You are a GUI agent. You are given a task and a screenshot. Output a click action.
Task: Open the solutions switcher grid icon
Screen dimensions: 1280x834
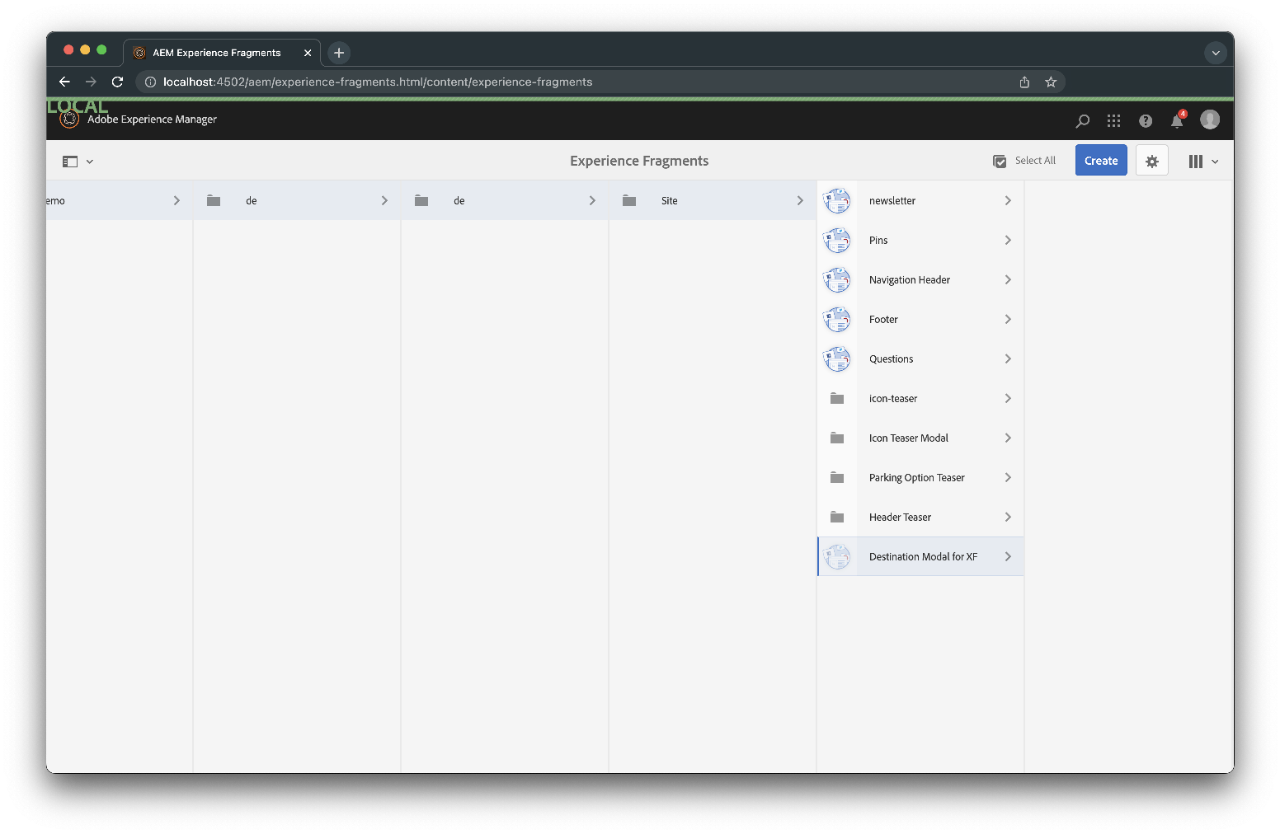(1113, 120)
